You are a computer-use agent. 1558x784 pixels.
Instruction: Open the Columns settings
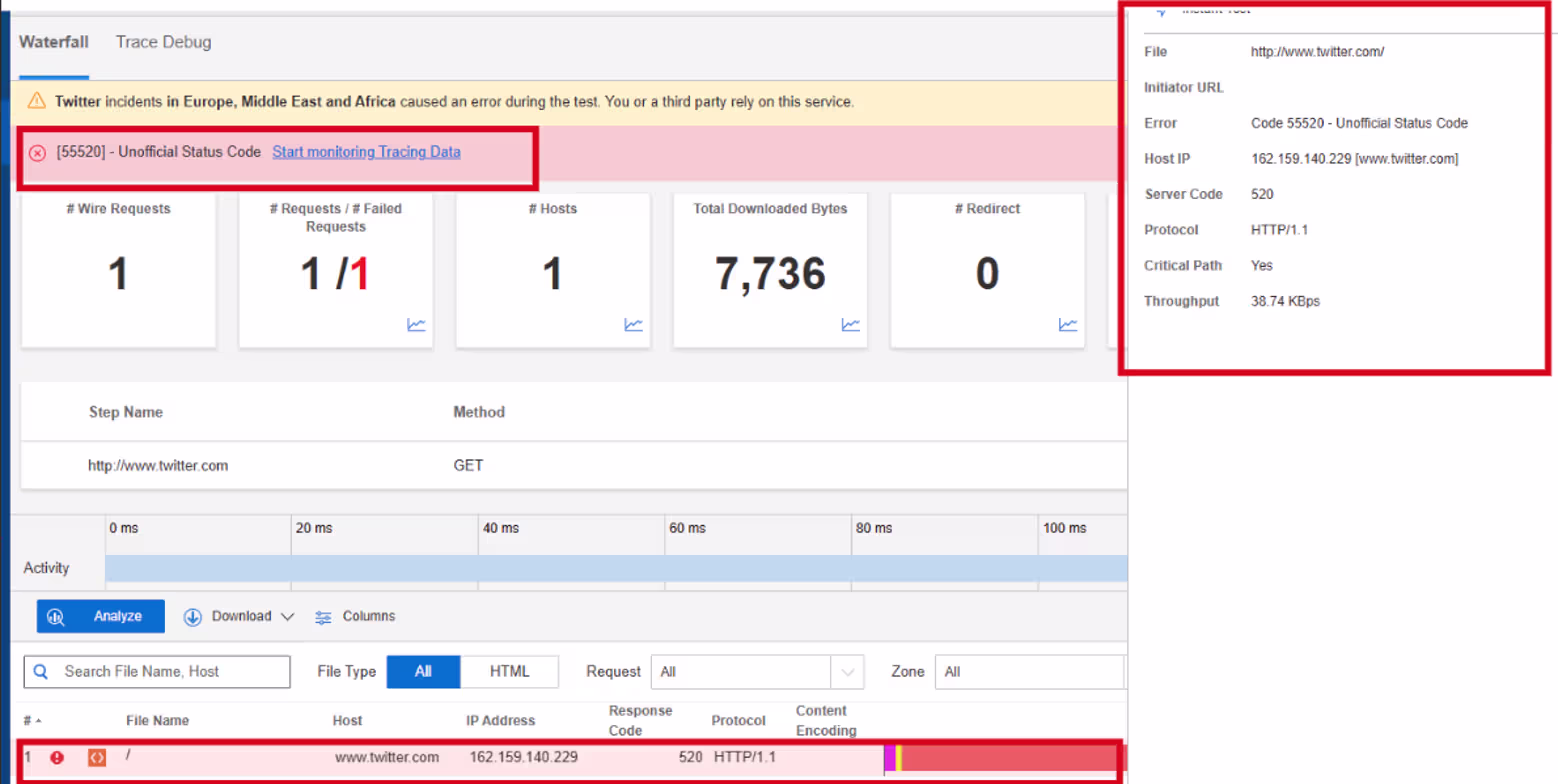(355, 616)
